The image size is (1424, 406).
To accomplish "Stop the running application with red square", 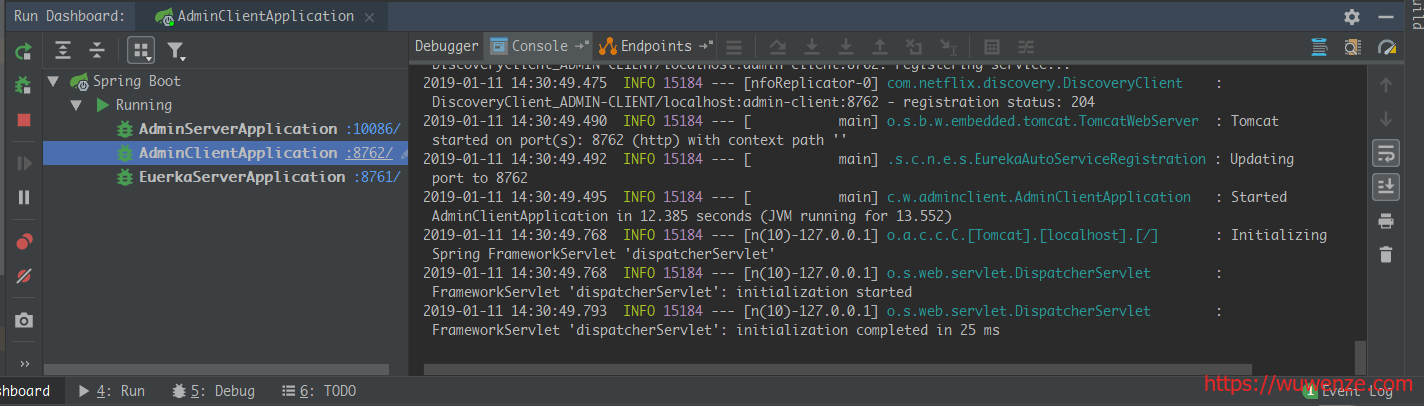I will click(24, 120).
